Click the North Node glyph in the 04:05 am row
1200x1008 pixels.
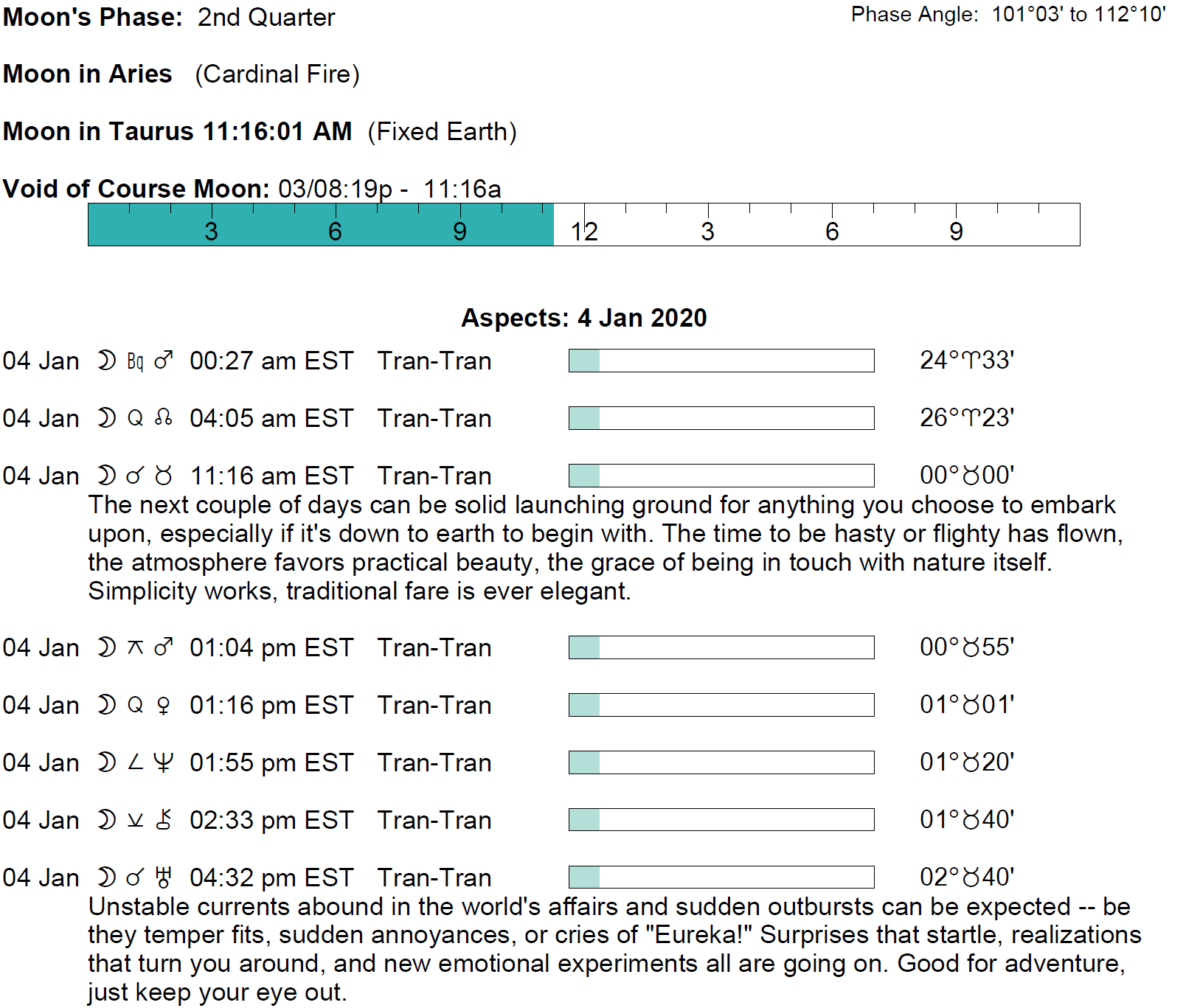(x=164, y=419)
